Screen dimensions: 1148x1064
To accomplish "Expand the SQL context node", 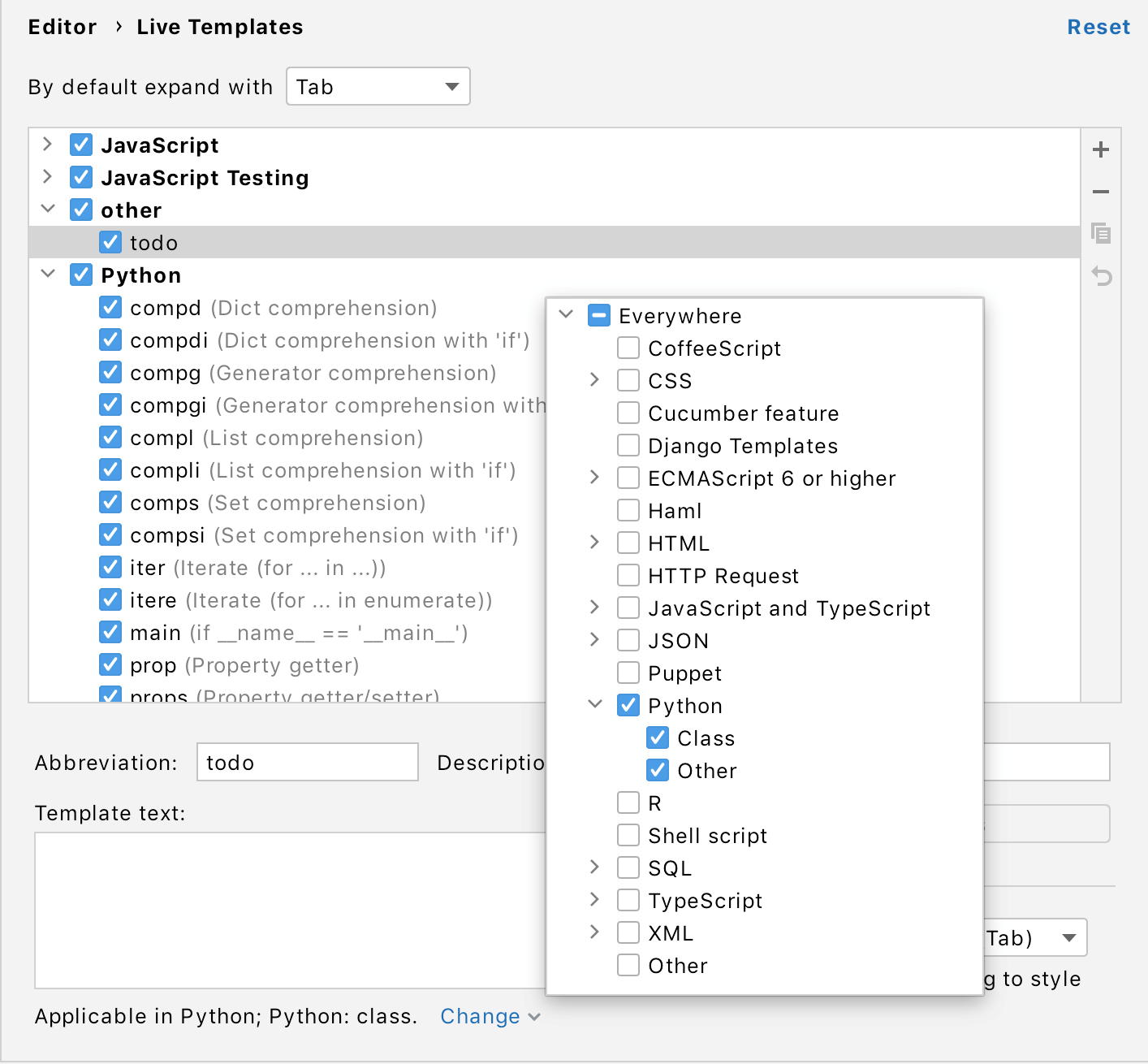I will click(x=593, y=867).
